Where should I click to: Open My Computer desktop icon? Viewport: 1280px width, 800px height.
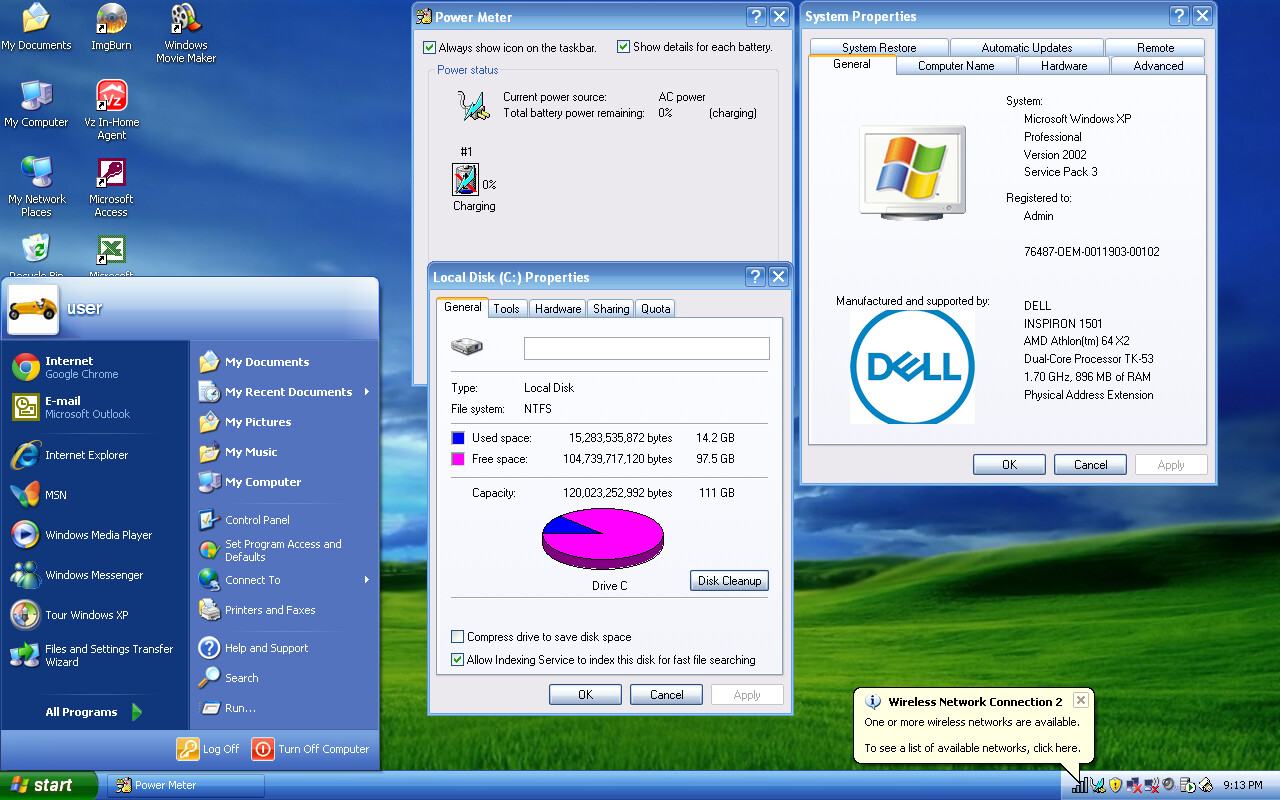36,104
